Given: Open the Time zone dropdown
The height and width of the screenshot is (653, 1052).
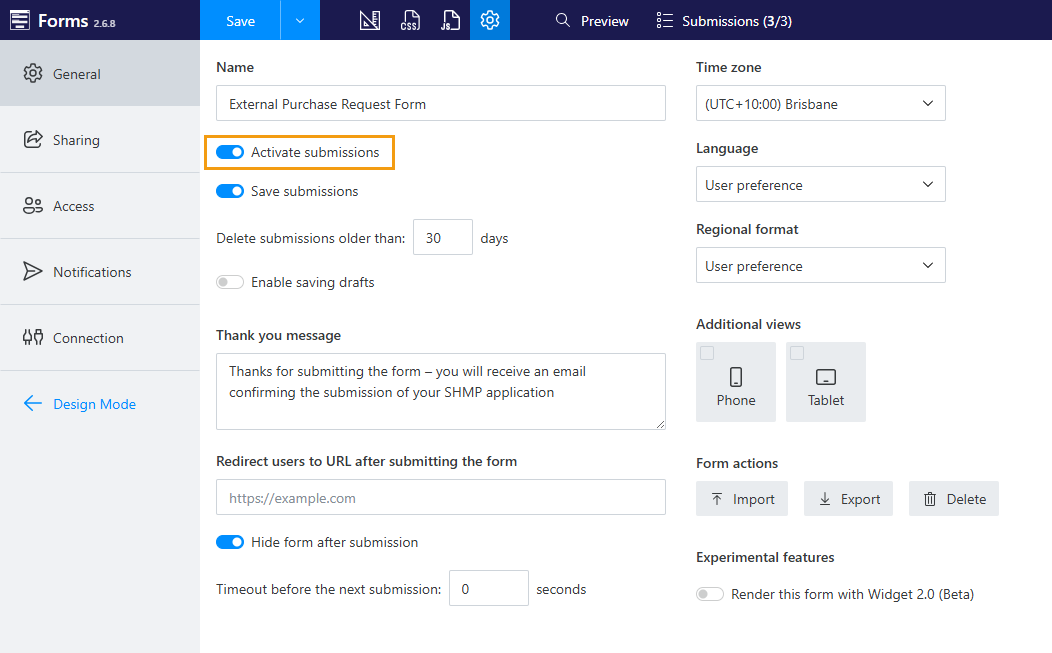Looking at the screenshot, I should (x=820, y=104).
